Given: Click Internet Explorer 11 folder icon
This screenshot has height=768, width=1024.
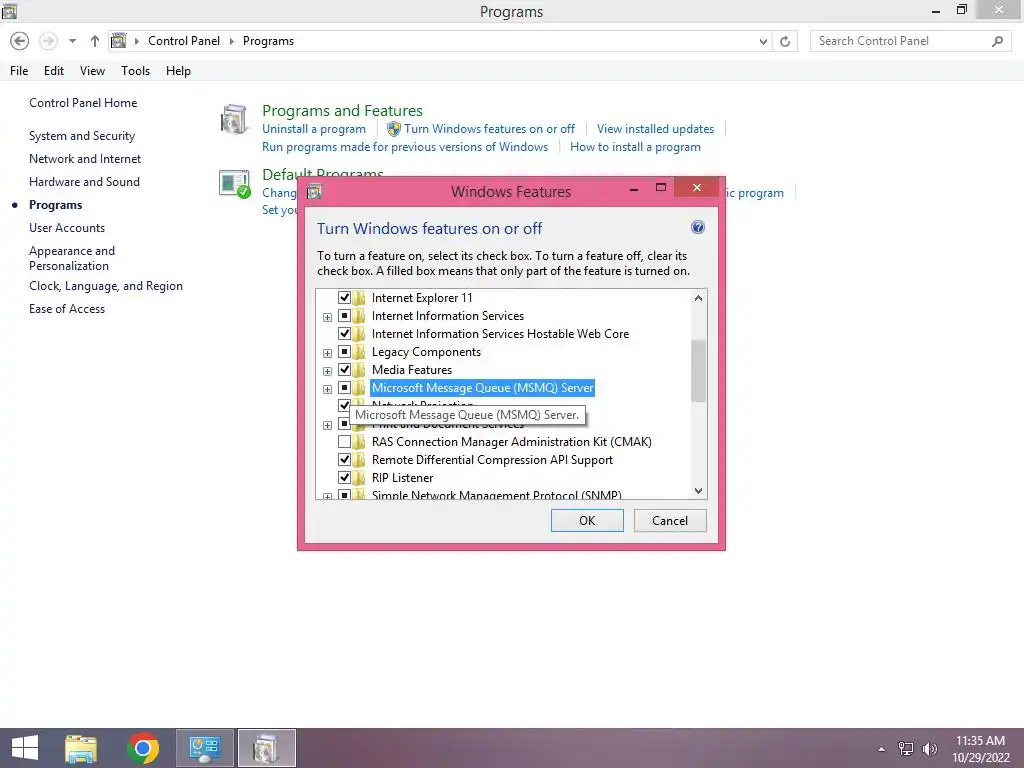Looking at the screenshot, I should [359, 298].
